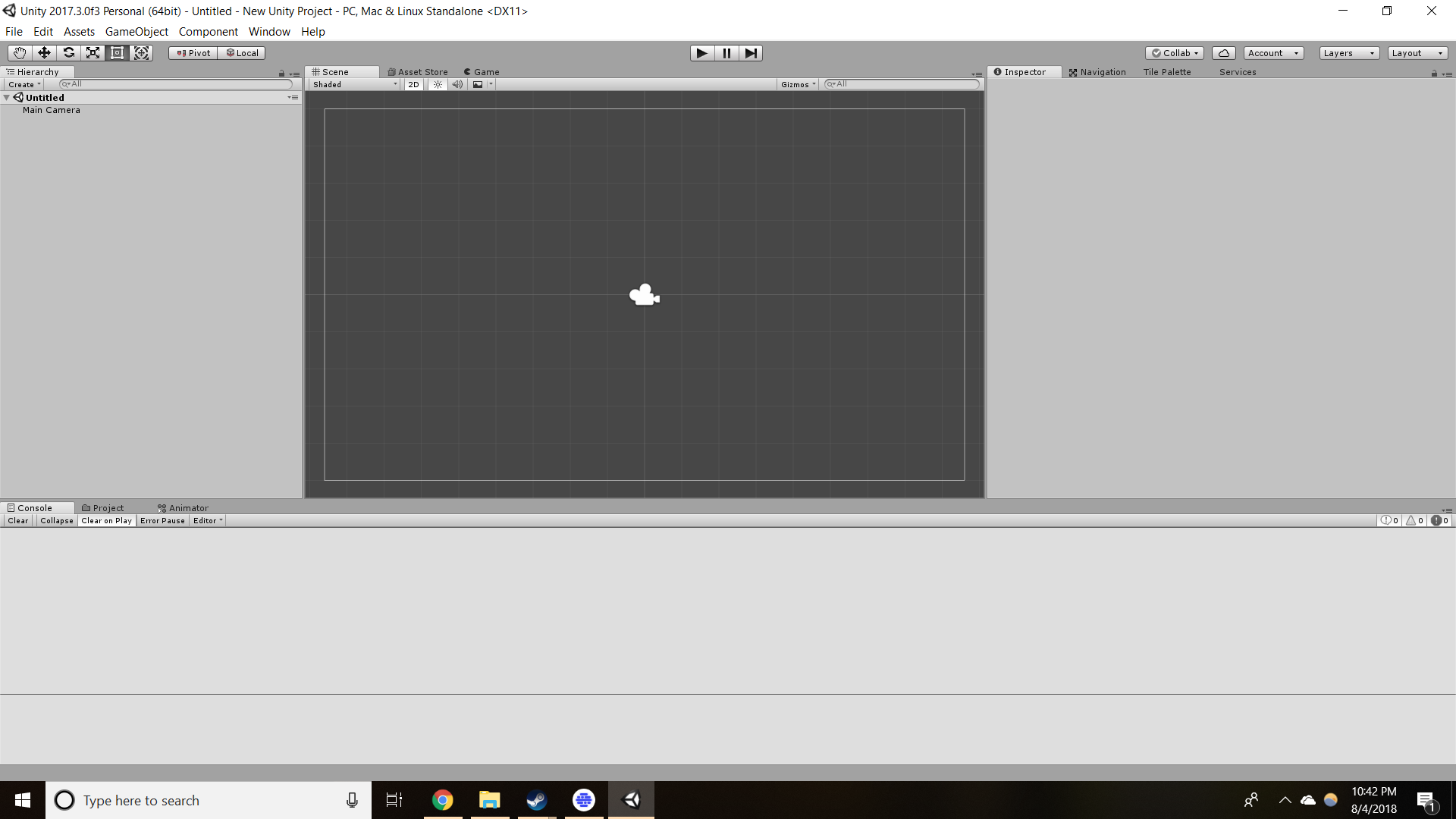This screenshot has width=1456, height=819.
Task: Toggle console warning filter
Action: (1414, 521)
